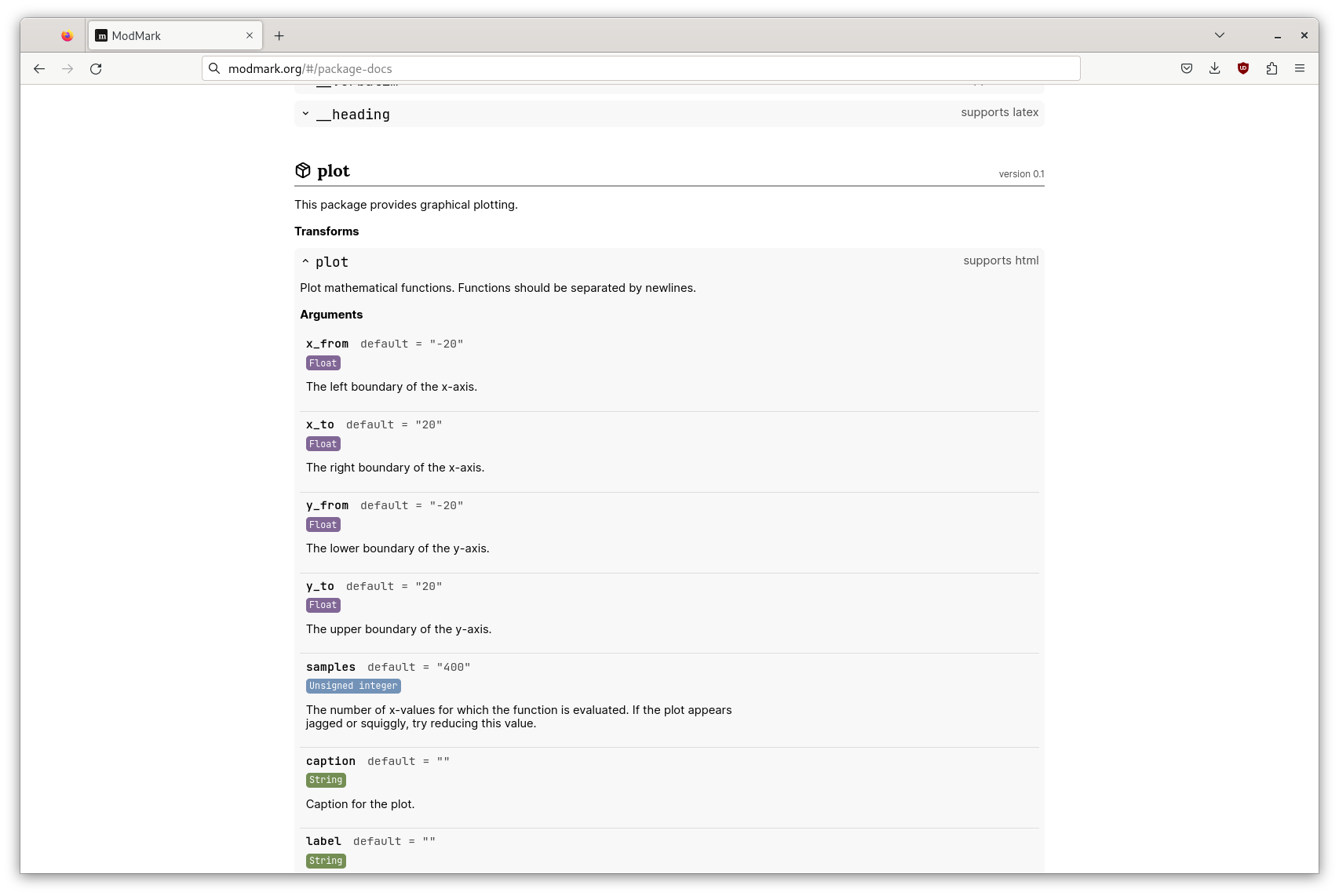
Task: Open Firefox application menu
Action: click(1300, 68)
